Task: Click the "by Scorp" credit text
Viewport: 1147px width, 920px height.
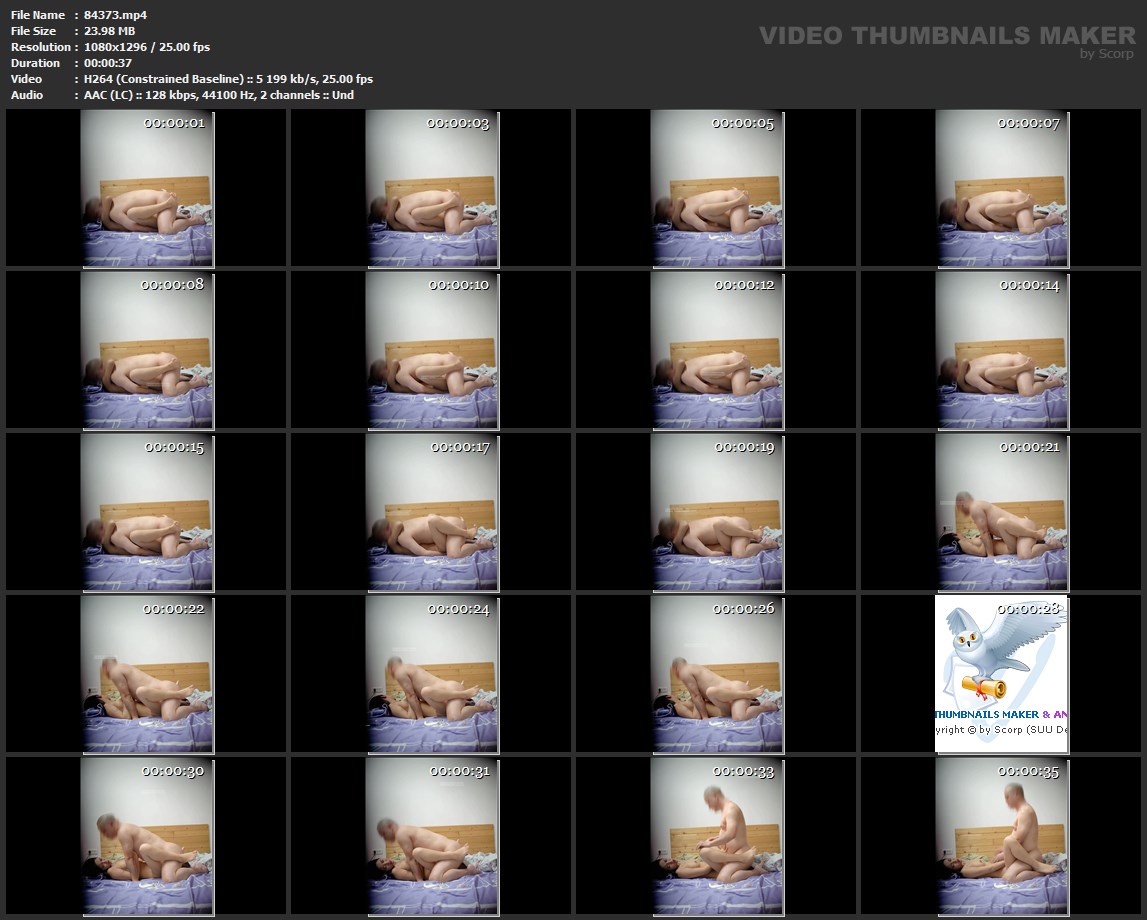Action: coord(1107,54)
